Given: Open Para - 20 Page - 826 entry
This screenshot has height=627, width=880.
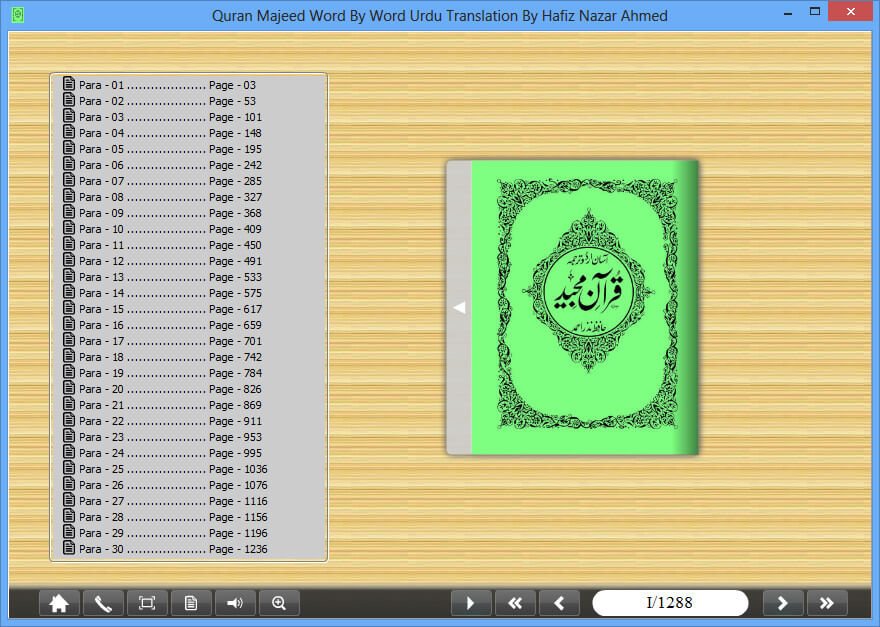Looking at the screenshot, I should click(162, 389).
